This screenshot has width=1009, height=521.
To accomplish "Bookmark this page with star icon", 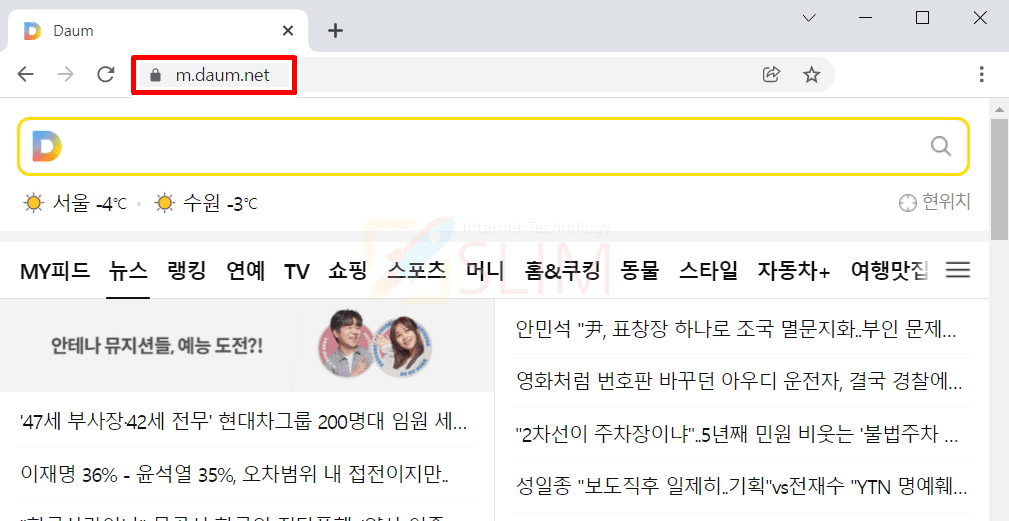I will (x=811, y=75).
